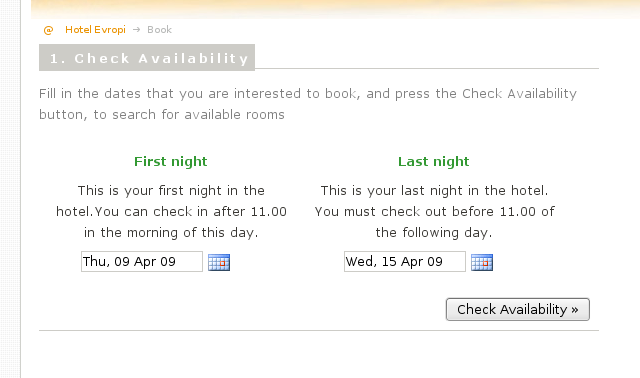Open the Last night calendar picker icon
Viewport: 640px width, 378px height.
point(482,262)
